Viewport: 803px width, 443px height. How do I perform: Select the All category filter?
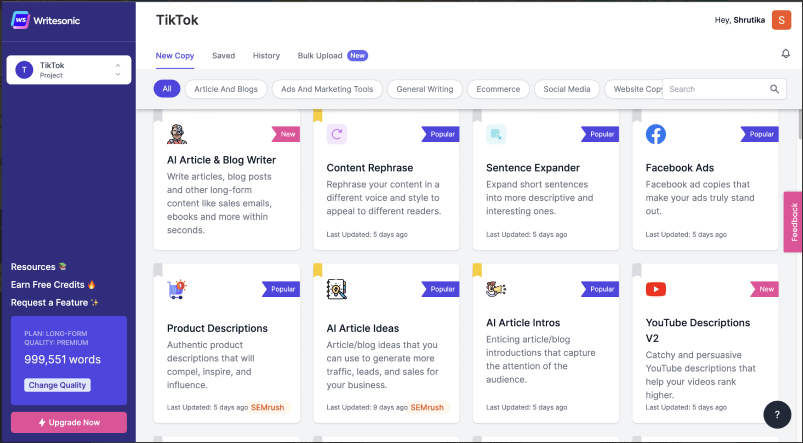167,89
